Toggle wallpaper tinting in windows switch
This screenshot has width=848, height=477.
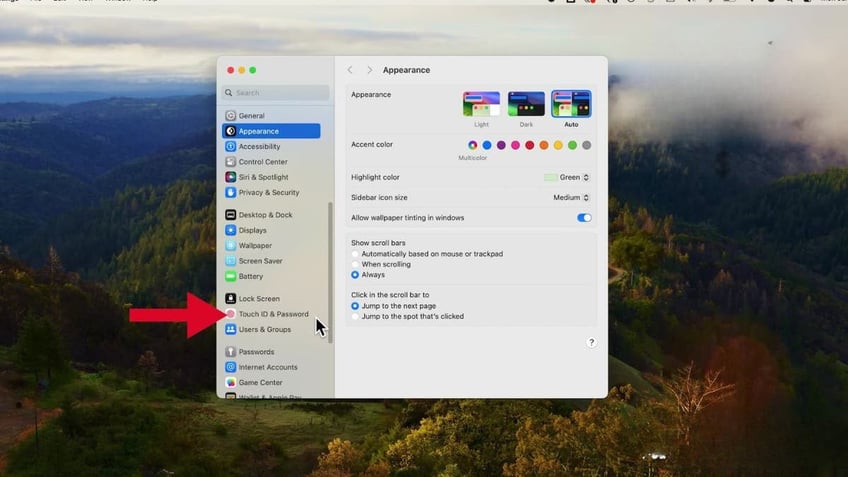pyautogui.click(x=584, y=218)
